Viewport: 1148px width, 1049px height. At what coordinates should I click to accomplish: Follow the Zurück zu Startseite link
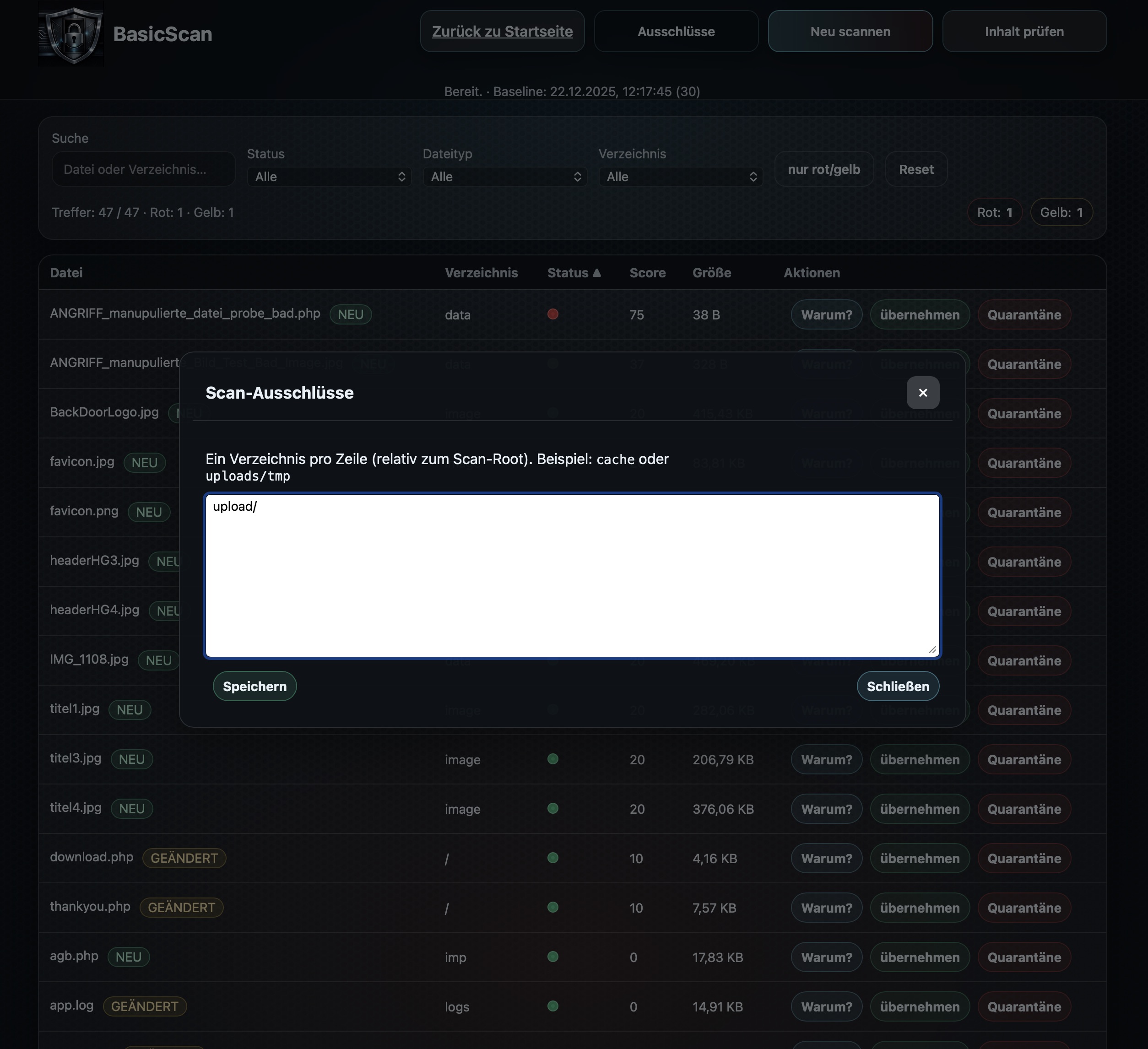[502, 32]
